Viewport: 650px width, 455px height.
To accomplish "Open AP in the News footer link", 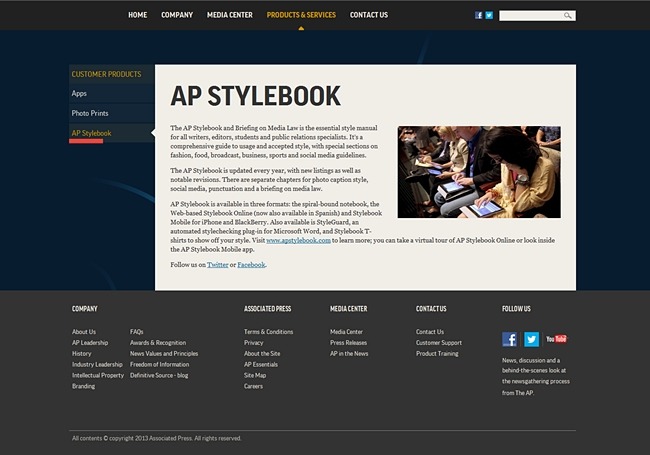I will pyautogui.click(x=349, y=353).
